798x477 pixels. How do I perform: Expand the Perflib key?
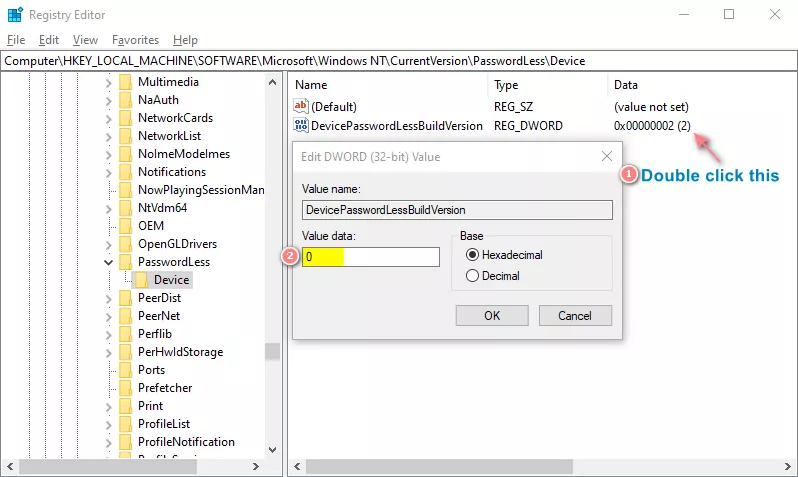pyautogui.click(x=108, y=334)
